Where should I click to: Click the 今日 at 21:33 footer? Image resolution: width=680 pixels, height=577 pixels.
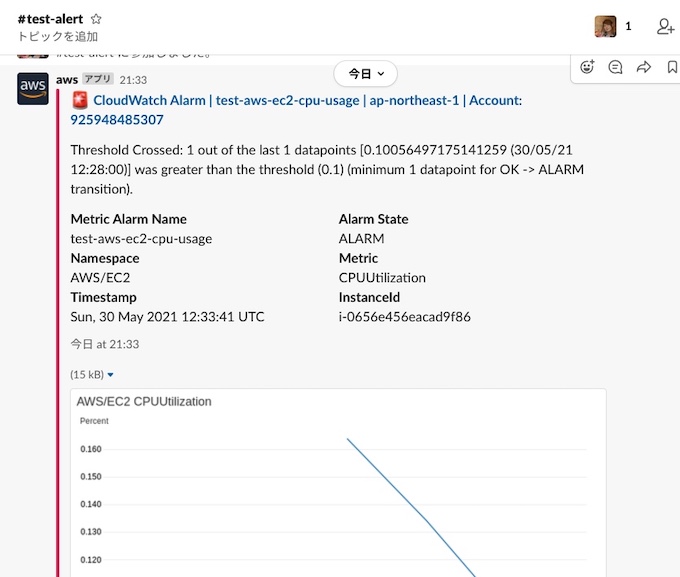(105, 344)
